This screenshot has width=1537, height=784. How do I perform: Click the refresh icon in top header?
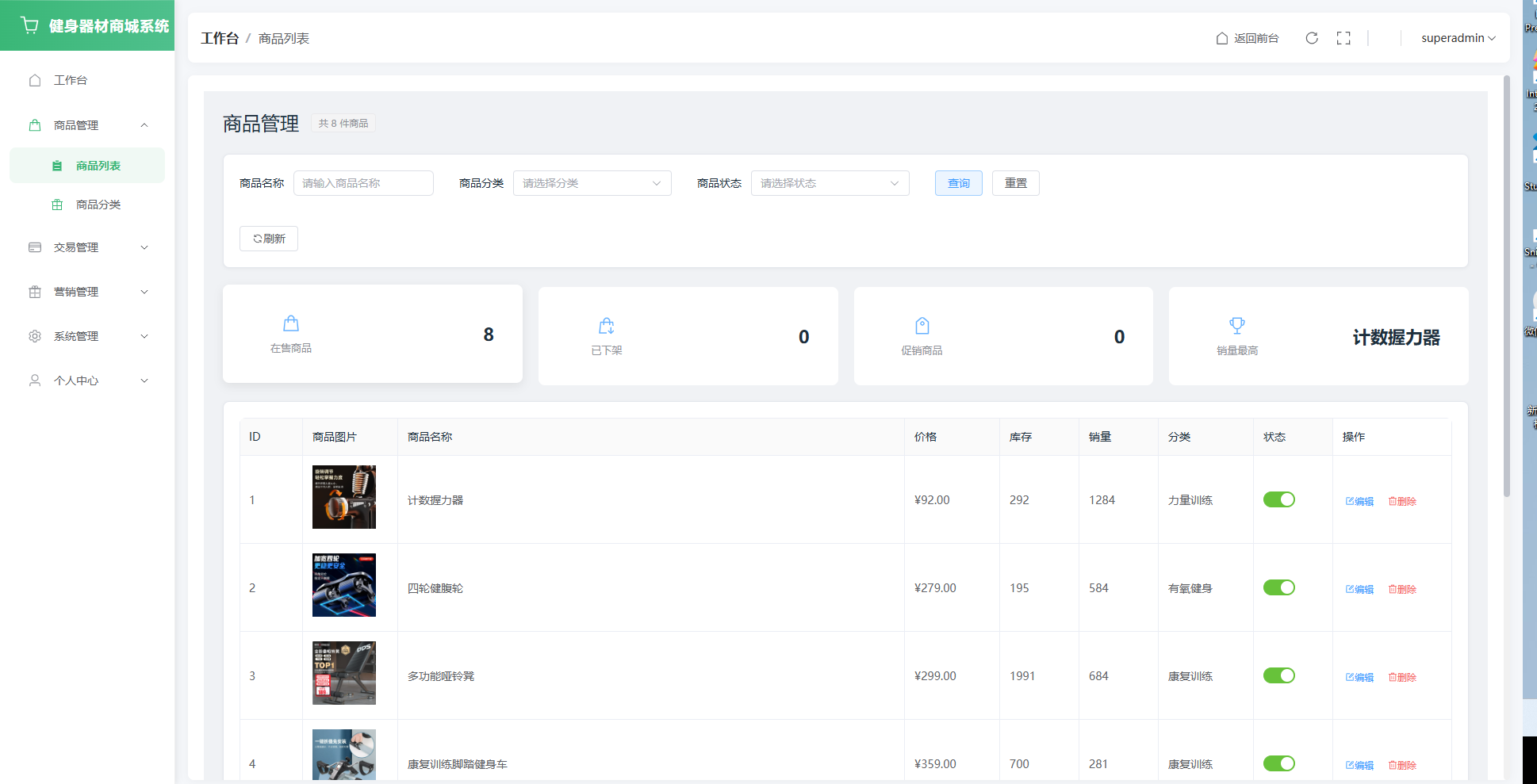coord(1312,38)
